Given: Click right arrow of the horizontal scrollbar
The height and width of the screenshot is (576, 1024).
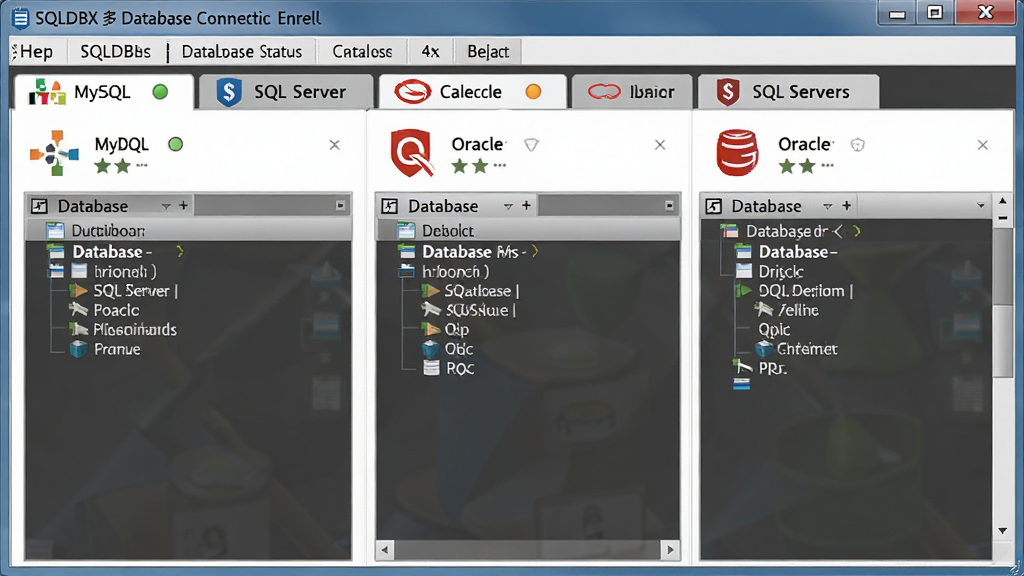Looking at the screenshot, I should tap(670, 550).
